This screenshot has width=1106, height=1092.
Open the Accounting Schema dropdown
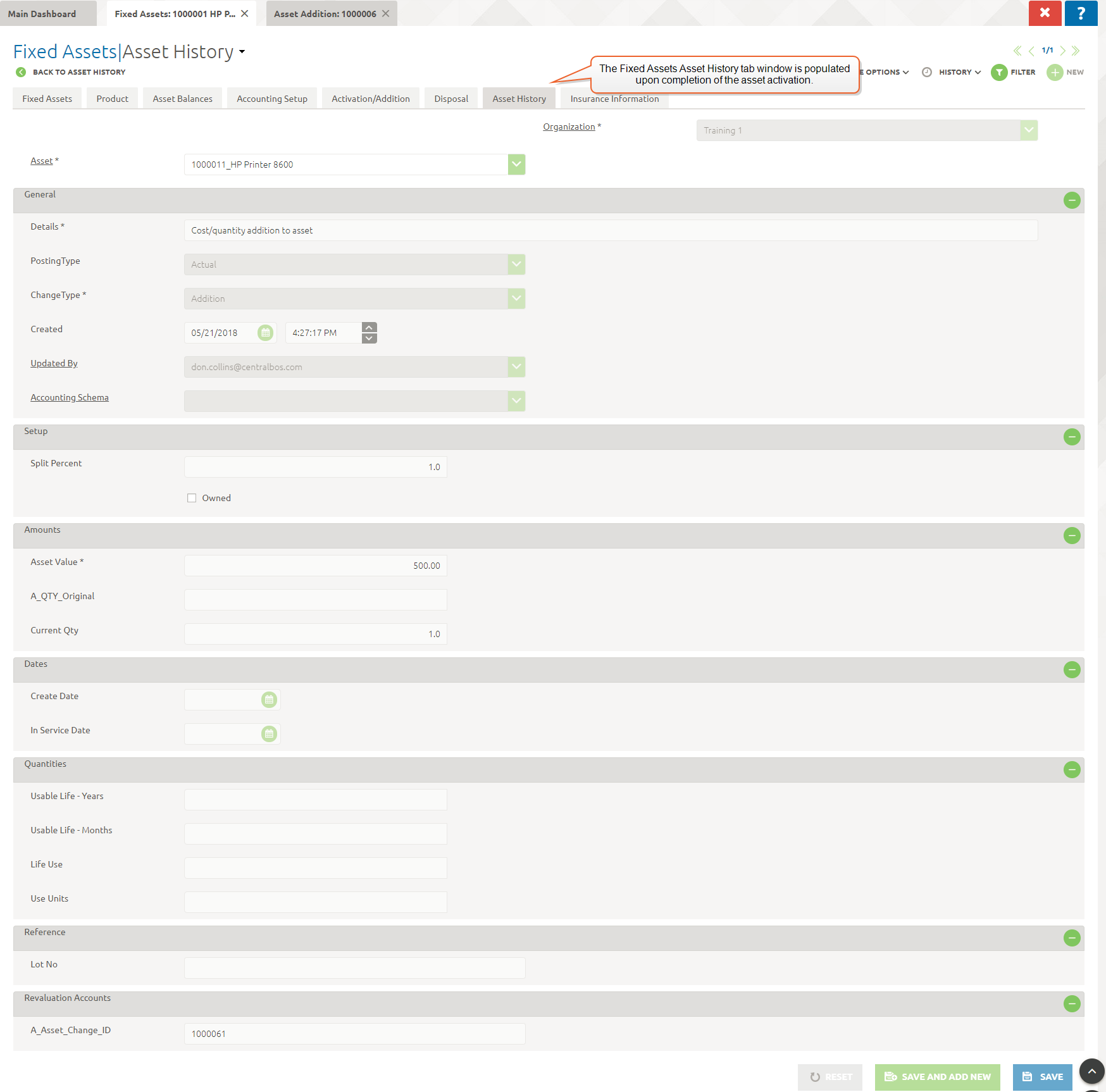click(x=516, y=401)
